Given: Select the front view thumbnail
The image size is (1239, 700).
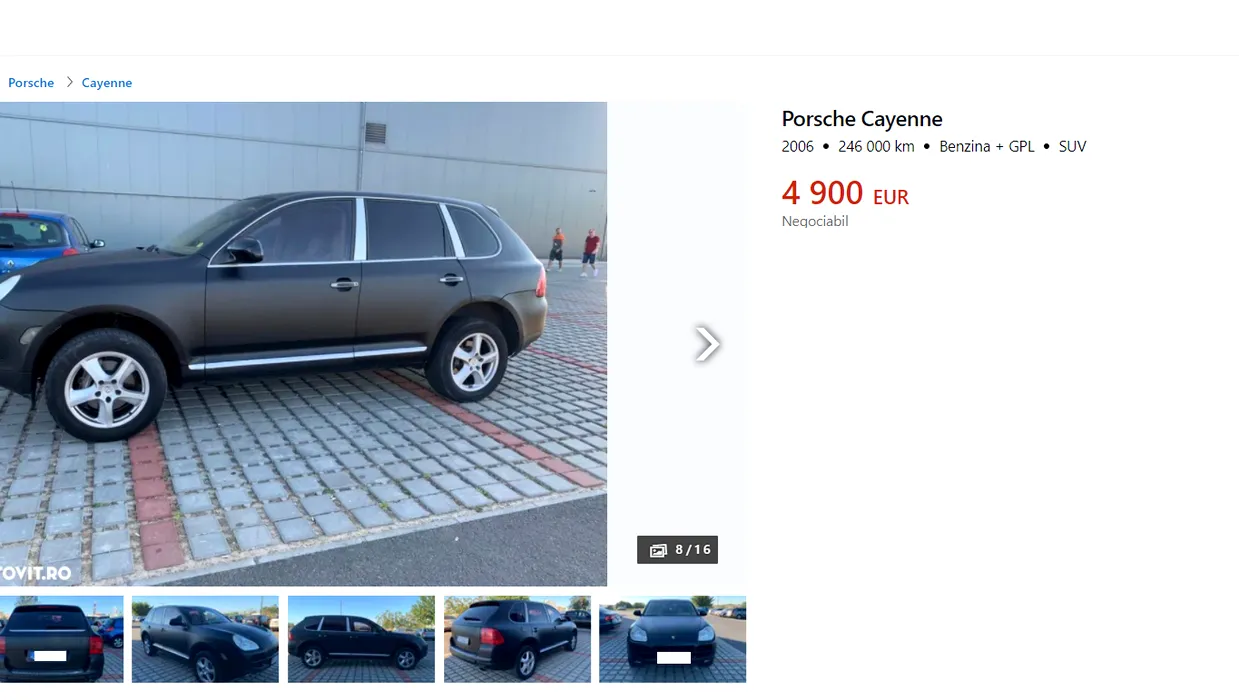Looking at the screenshot, I should (672, 639).
